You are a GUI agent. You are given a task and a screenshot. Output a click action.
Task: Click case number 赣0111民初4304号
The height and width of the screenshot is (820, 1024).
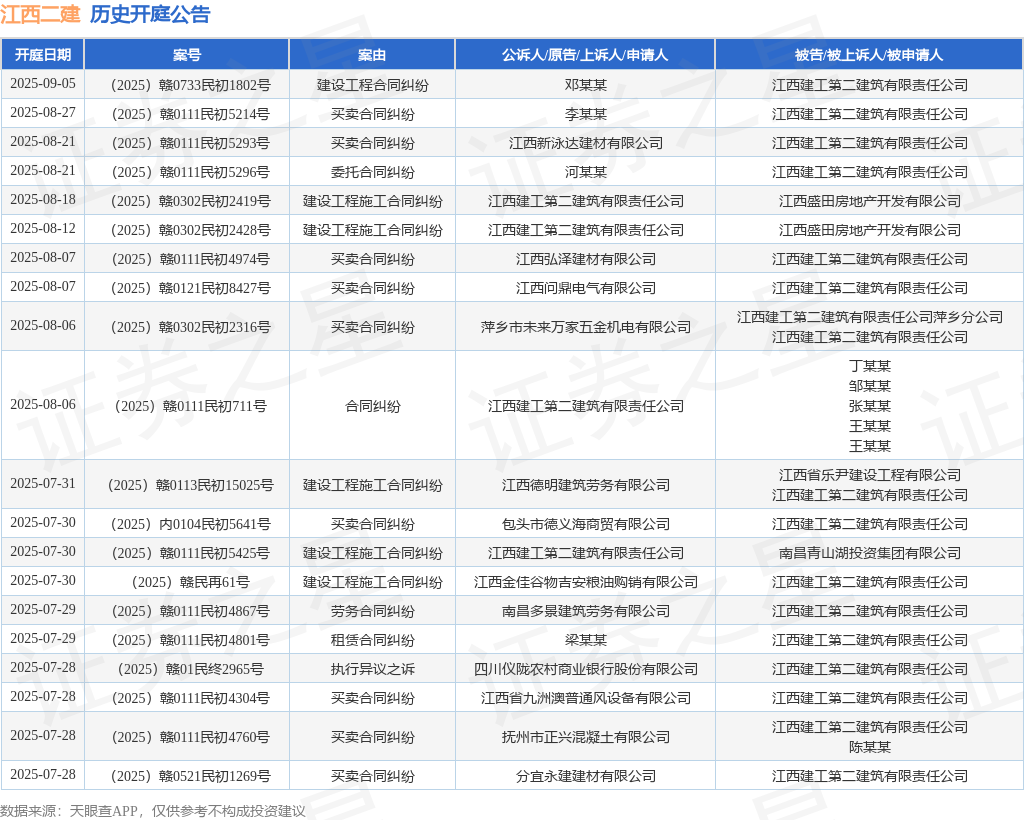click(191, 699)
